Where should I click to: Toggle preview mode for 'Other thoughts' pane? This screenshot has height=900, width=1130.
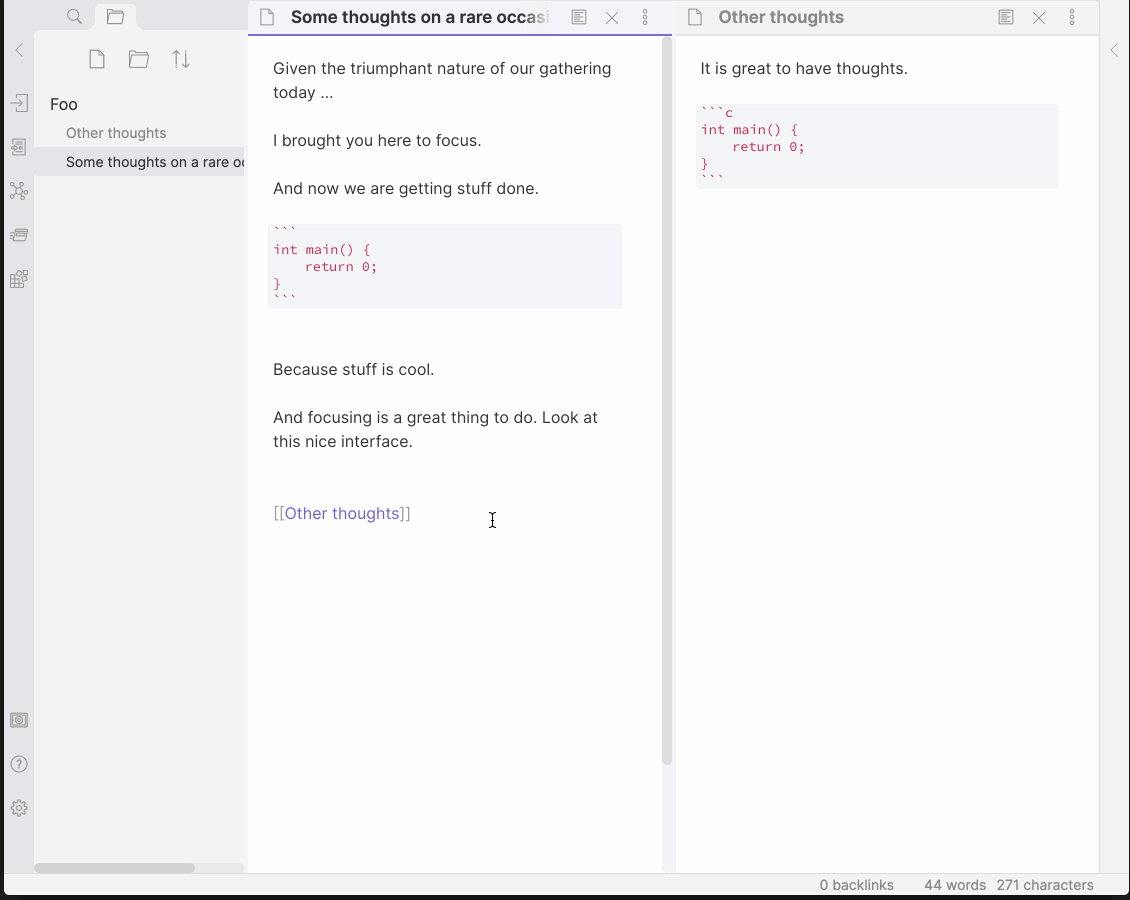click(x=1006, y=17)
